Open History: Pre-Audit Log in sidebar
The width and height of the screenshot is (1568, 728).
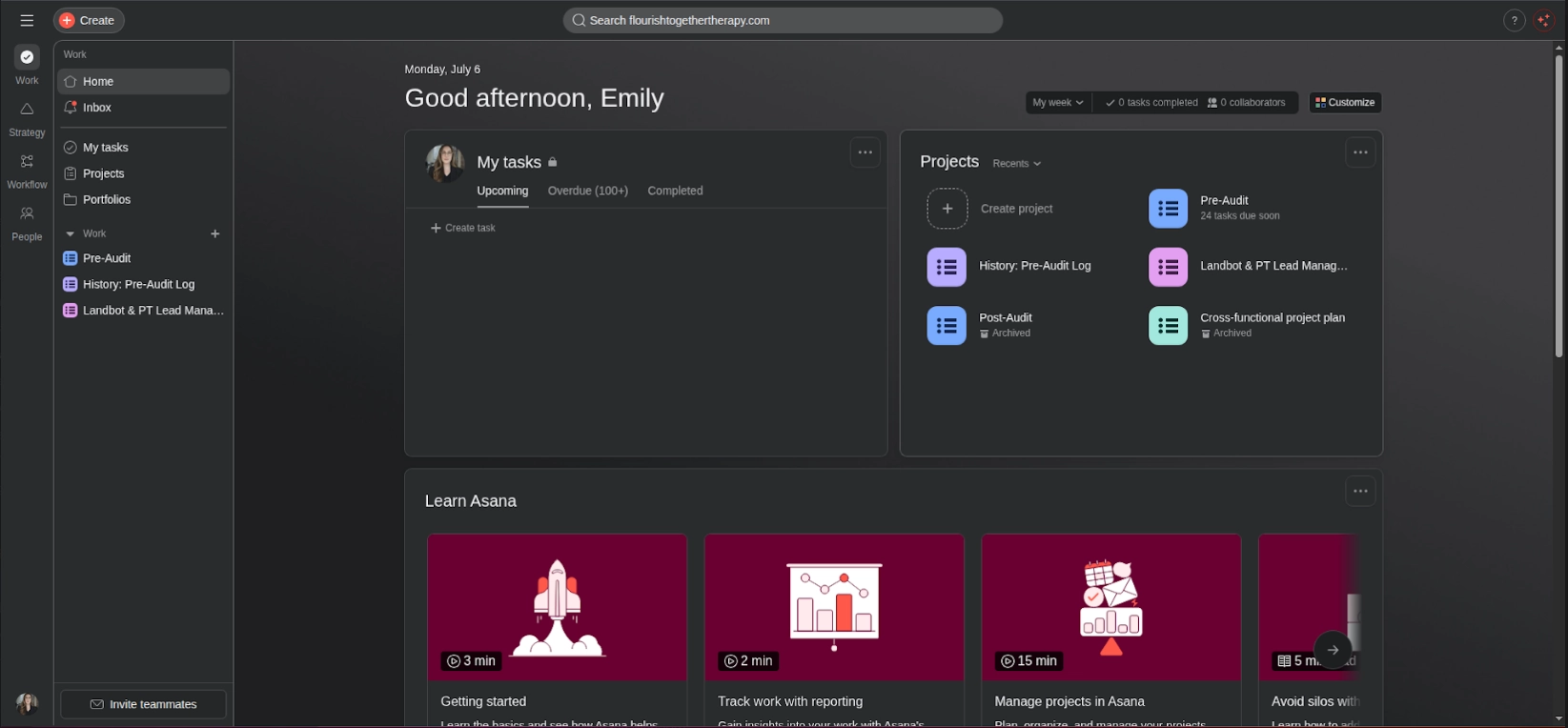pyautogui.click(x=143, y=284)
